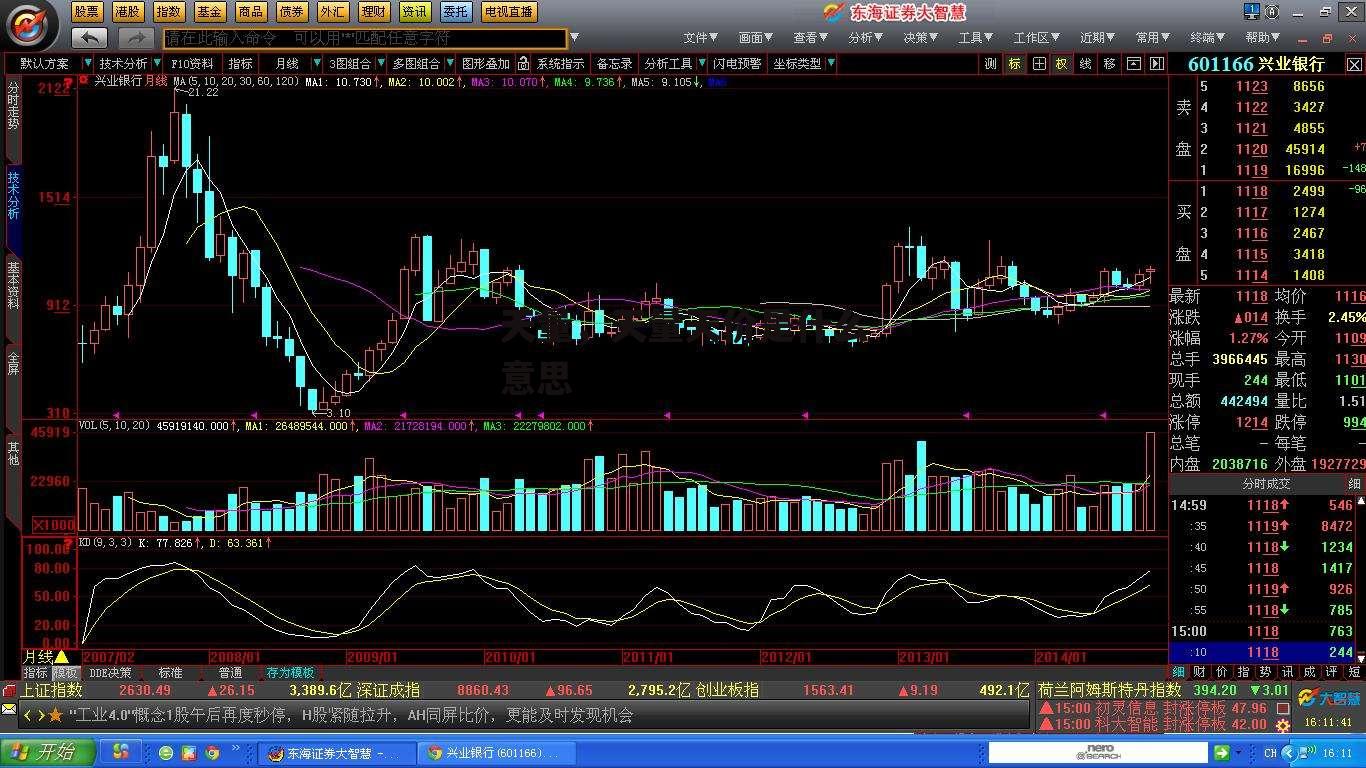The height and width of the screenshot is (768, 1366).
Task: Open the 分析 menu
Action: point(866,38)
